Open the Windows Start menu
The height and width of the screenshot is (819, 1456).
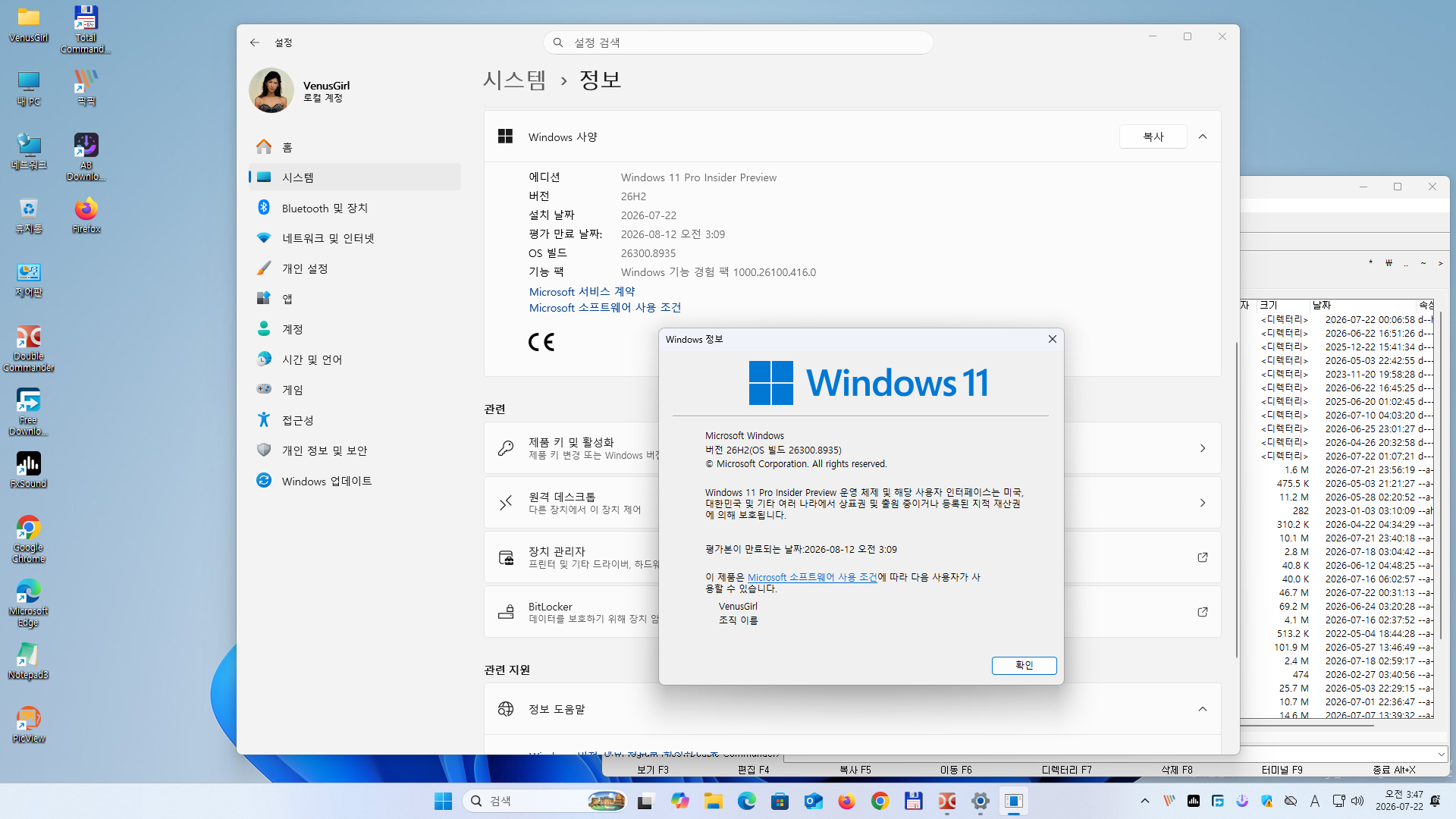(443, 801)
